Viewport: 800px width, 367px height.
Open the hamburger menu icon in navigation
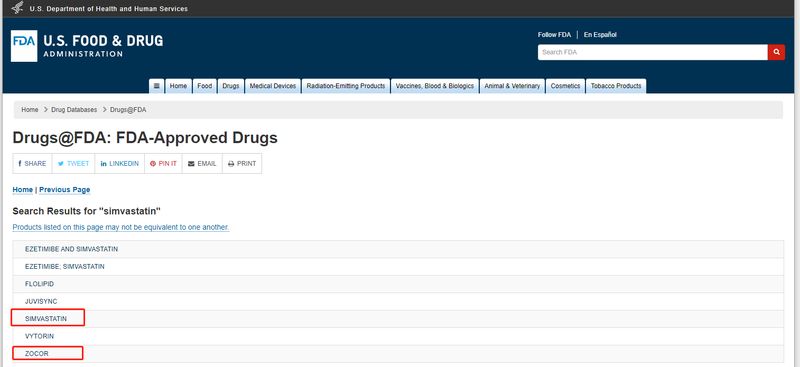click(156, 86)
